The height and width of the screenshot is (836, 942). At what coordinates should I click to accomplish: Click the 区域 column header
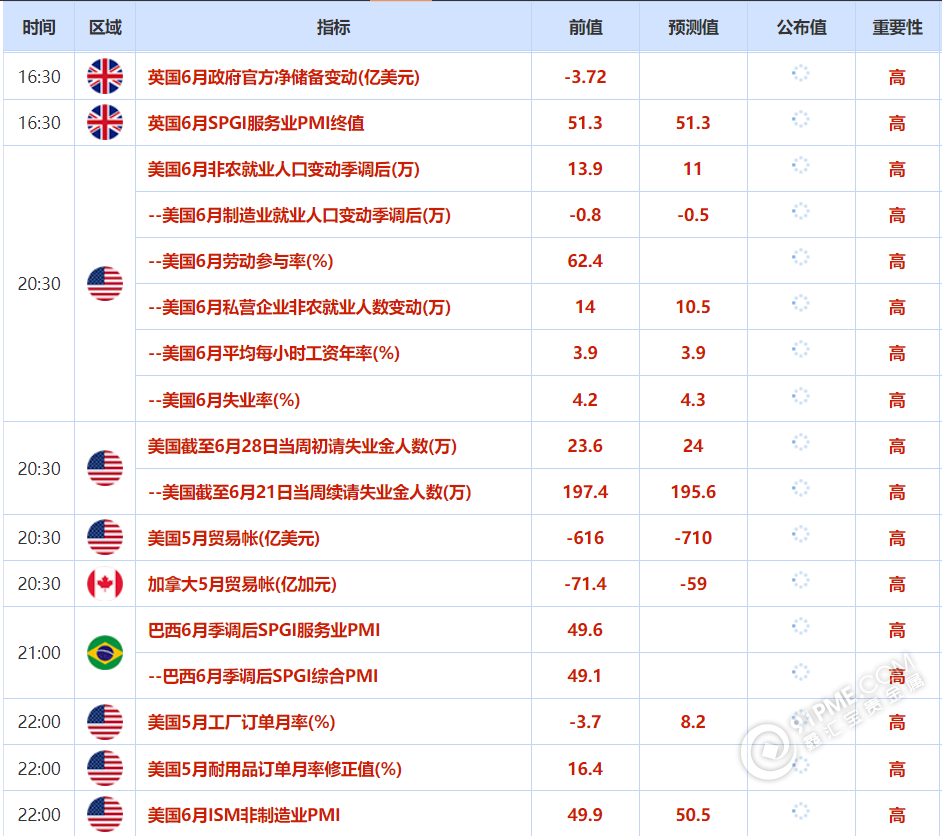pyautogui.click(x=105, y=27)
